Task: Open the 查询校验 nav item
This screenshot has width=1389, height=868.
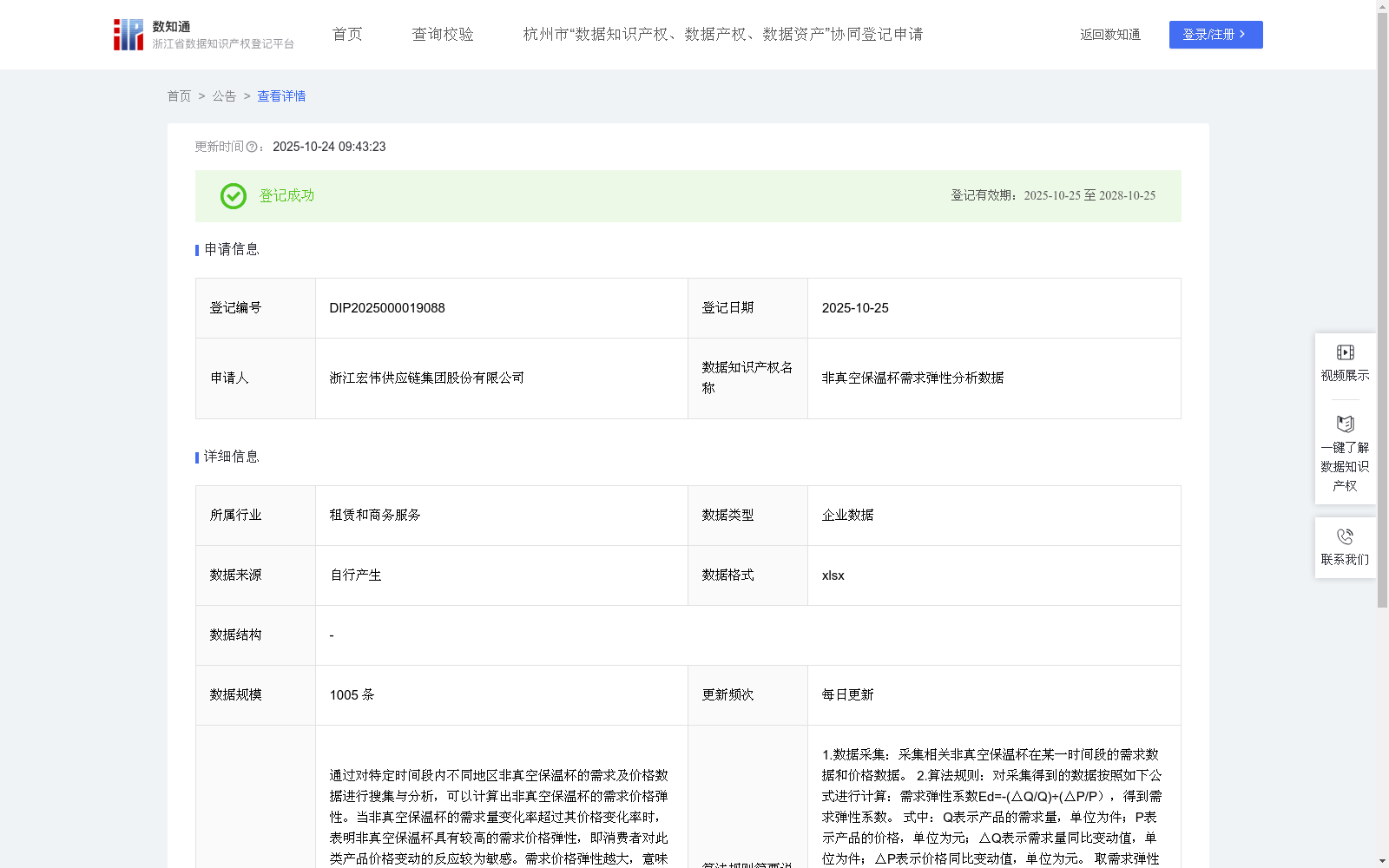Action: tap(443, 35)
